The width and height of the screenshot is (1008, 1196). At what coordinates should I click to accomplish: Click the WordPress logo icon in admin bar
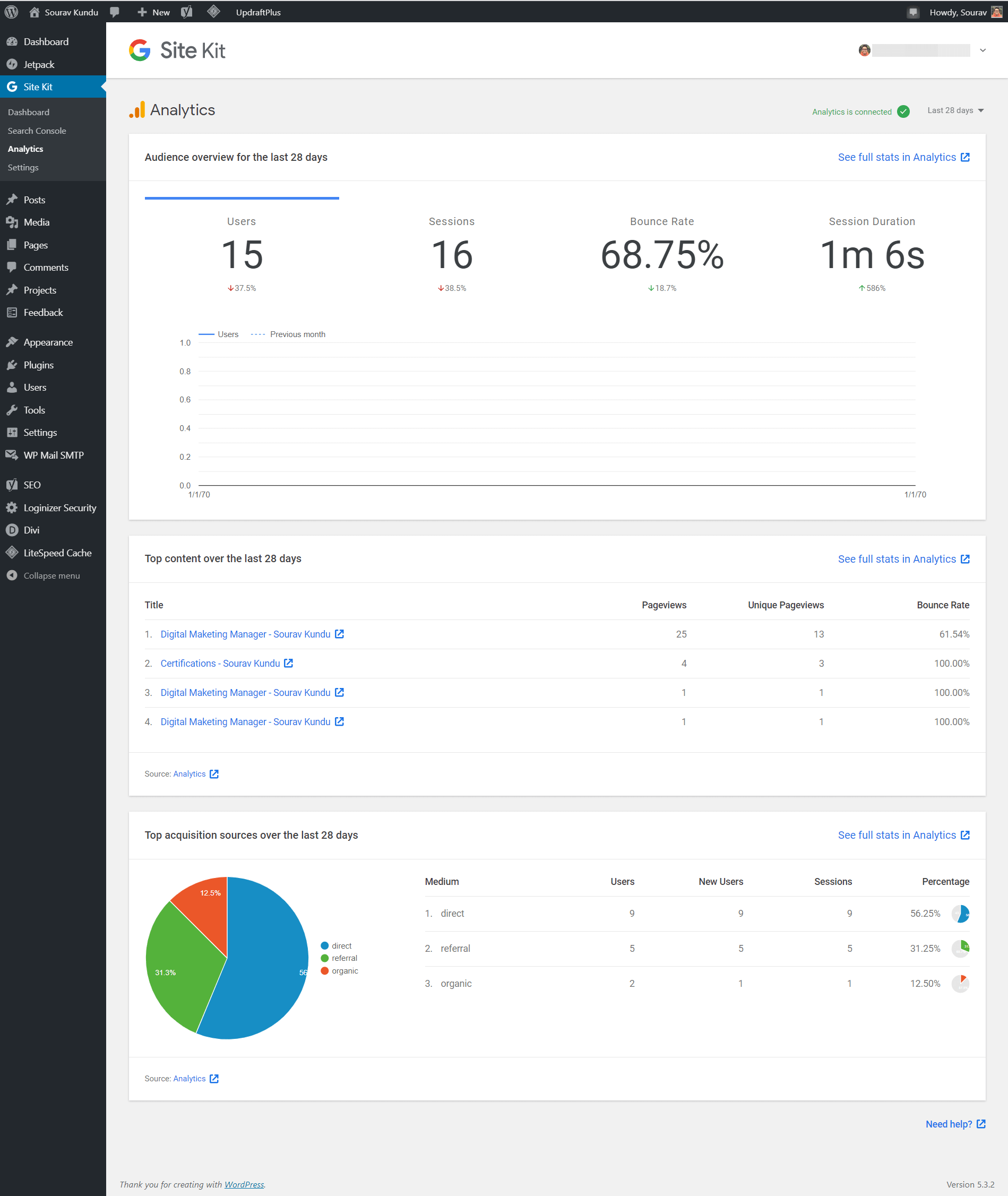coord(12,12)
